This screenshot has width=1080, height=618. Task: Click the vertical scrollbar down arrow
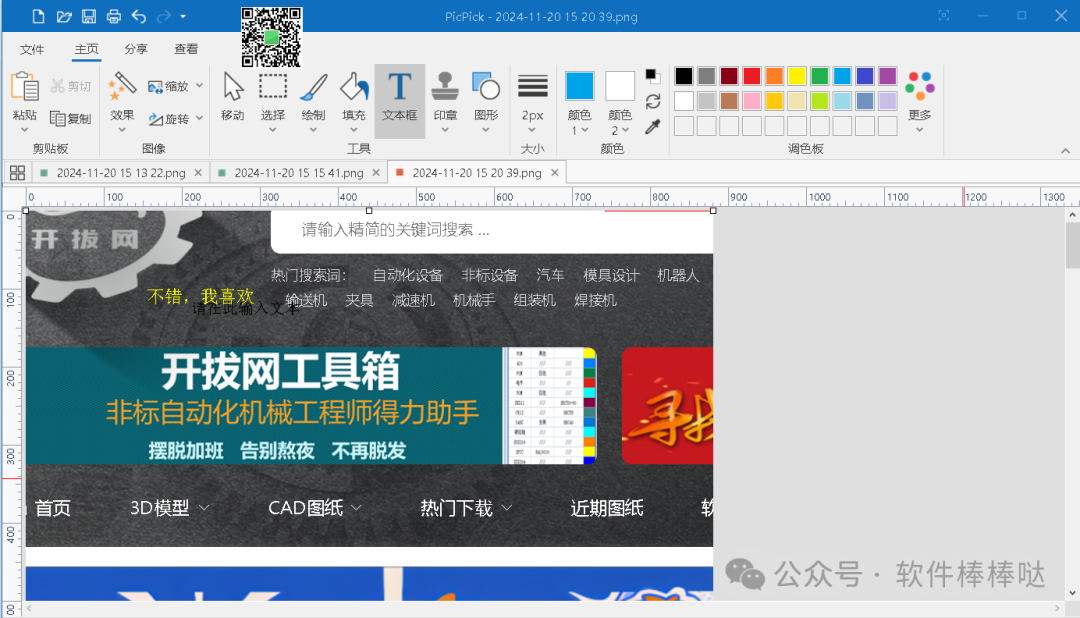point(1072,593)
